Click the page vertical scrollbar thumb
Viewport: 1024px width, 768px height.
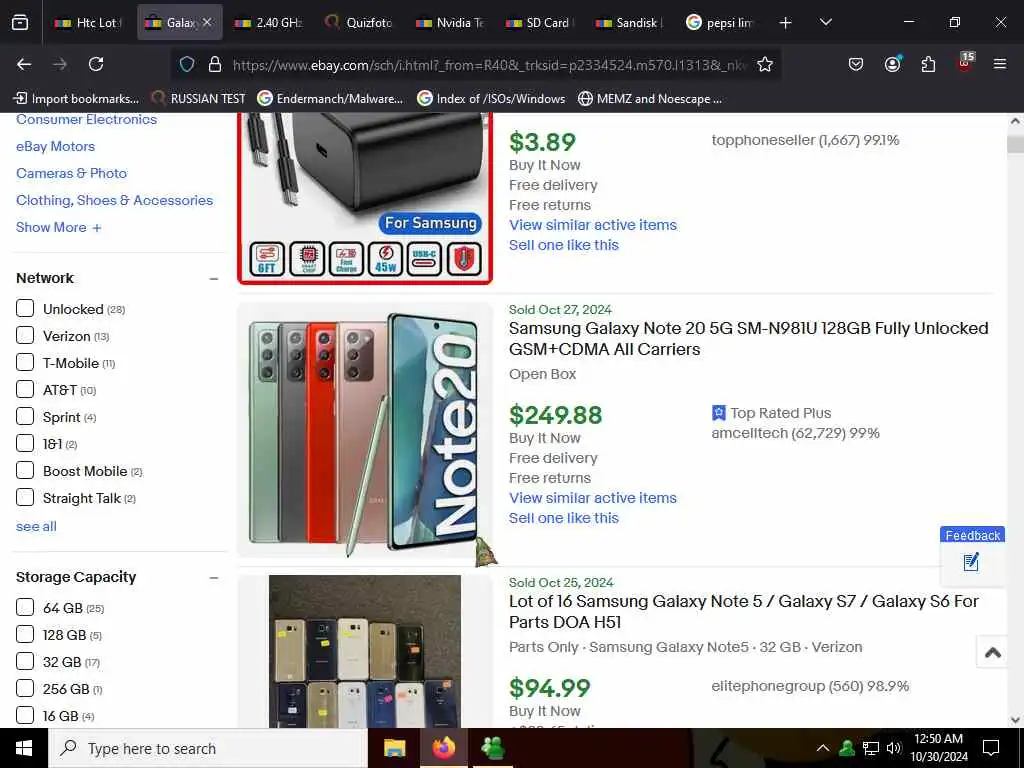pos(1015,145)
